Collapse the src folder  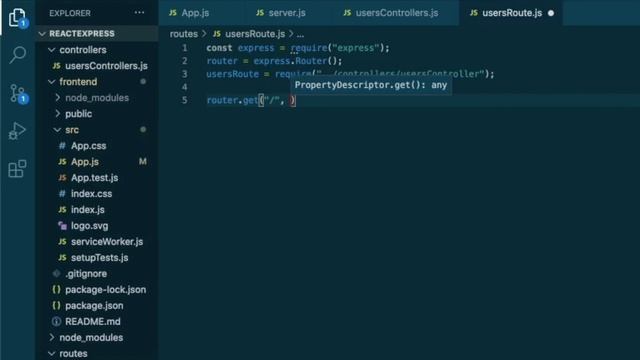click(57, 130)
